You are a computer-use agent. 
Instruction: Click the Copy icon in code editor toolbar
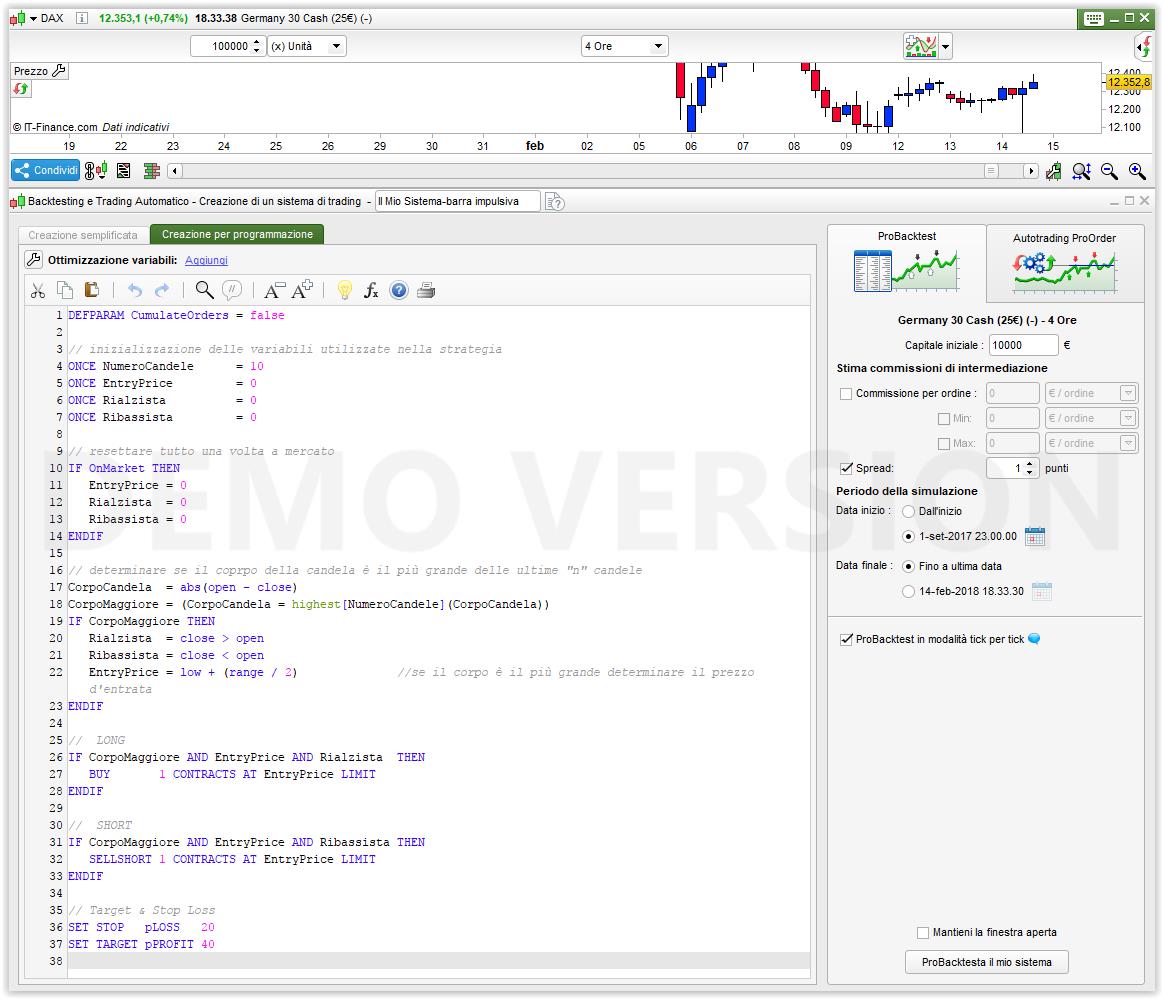click(x=65, y=290)
